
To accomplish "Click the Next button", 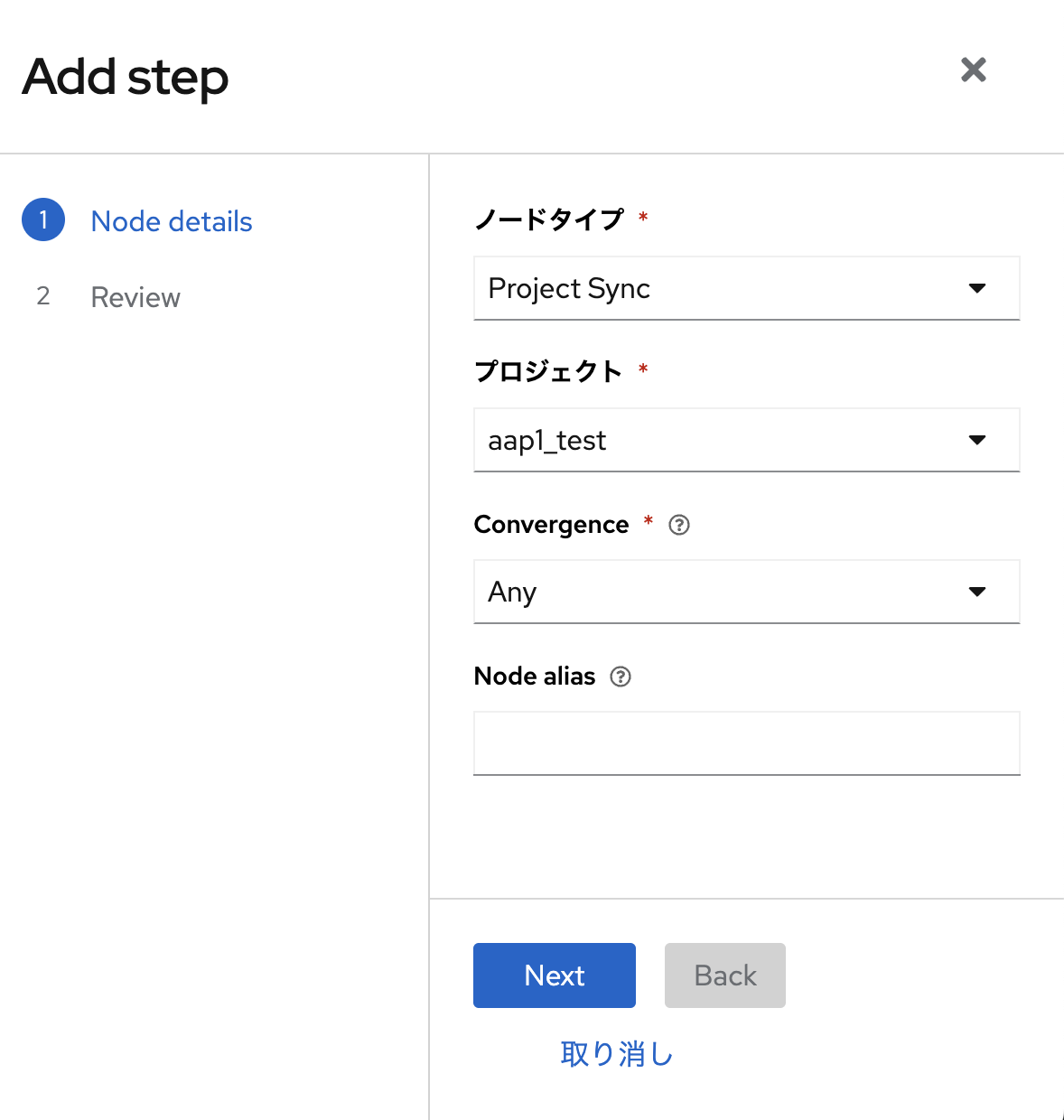I will [x=555, y=975].
